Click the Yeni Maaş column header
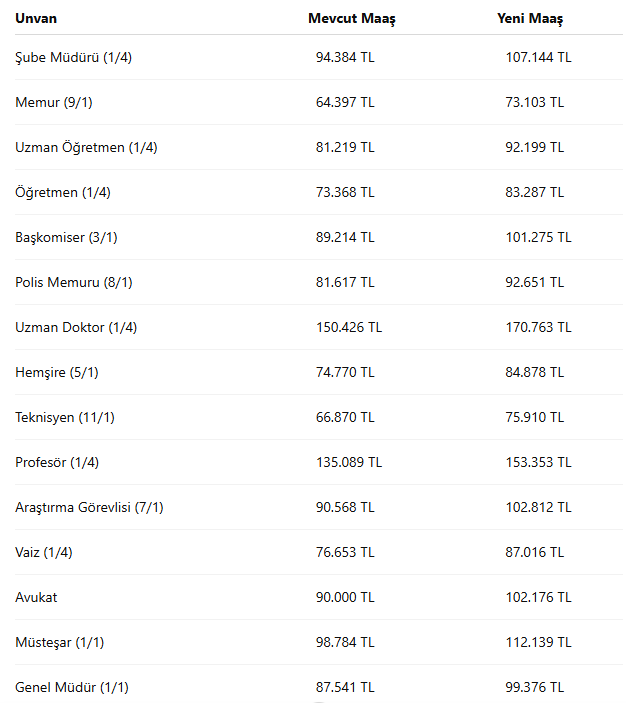Image resolution: width=626 pixels, height=703 pixels. 530,19
